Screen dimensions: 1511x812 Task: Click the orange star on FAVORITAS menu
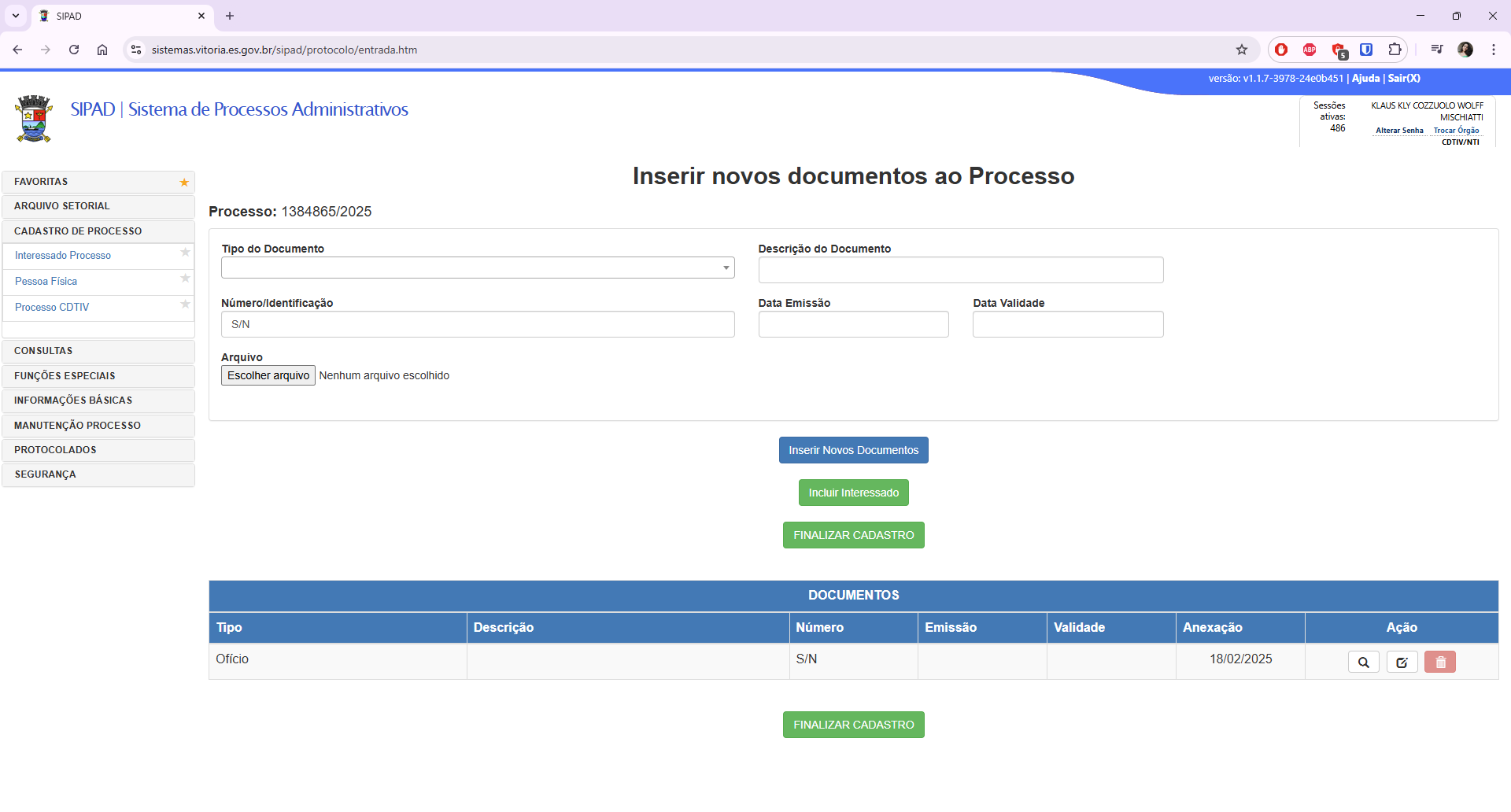(184, 183)
